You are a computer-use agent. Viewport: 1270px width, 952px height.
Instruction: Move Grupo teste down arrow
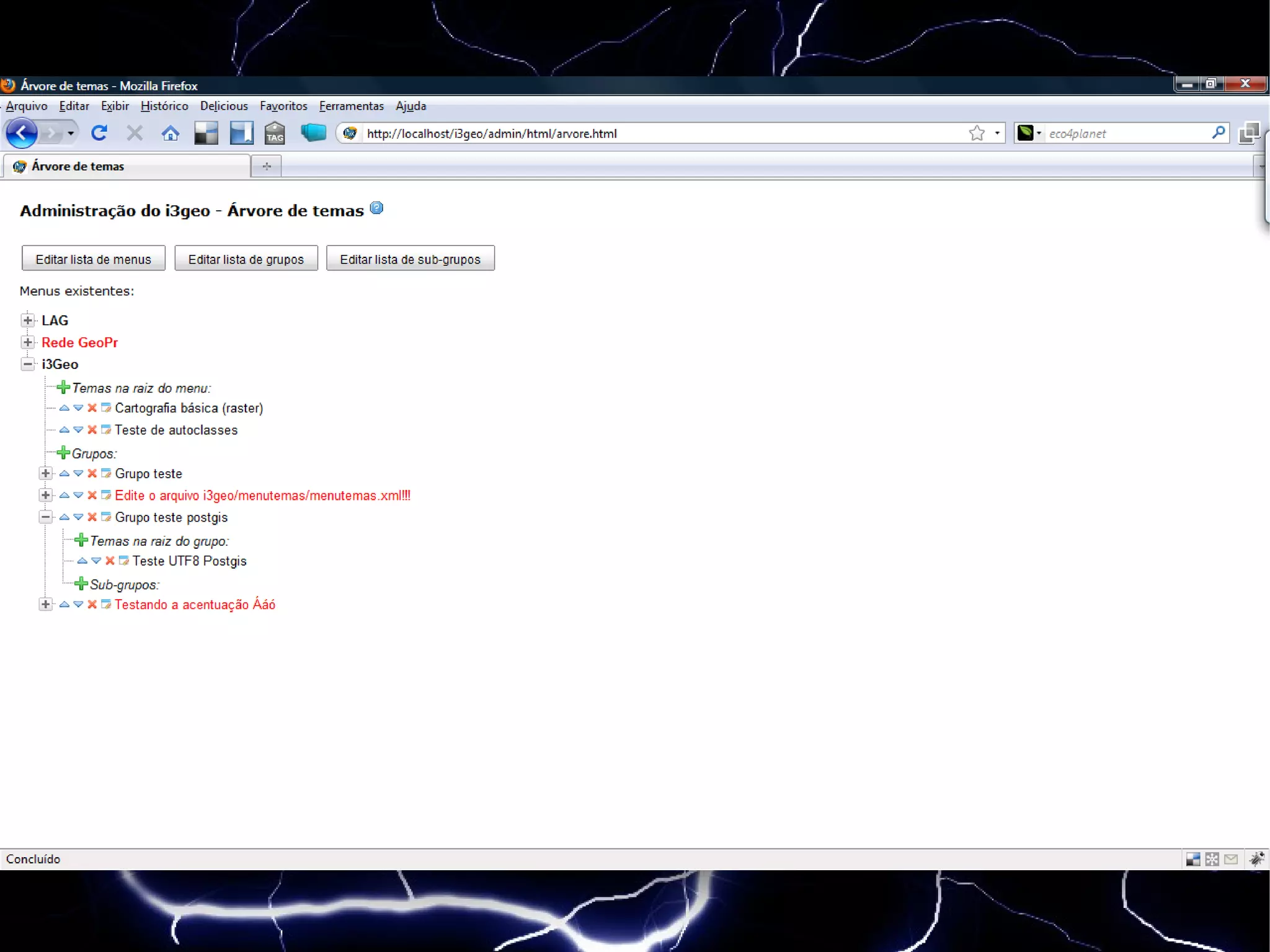[x=78, y=473]
